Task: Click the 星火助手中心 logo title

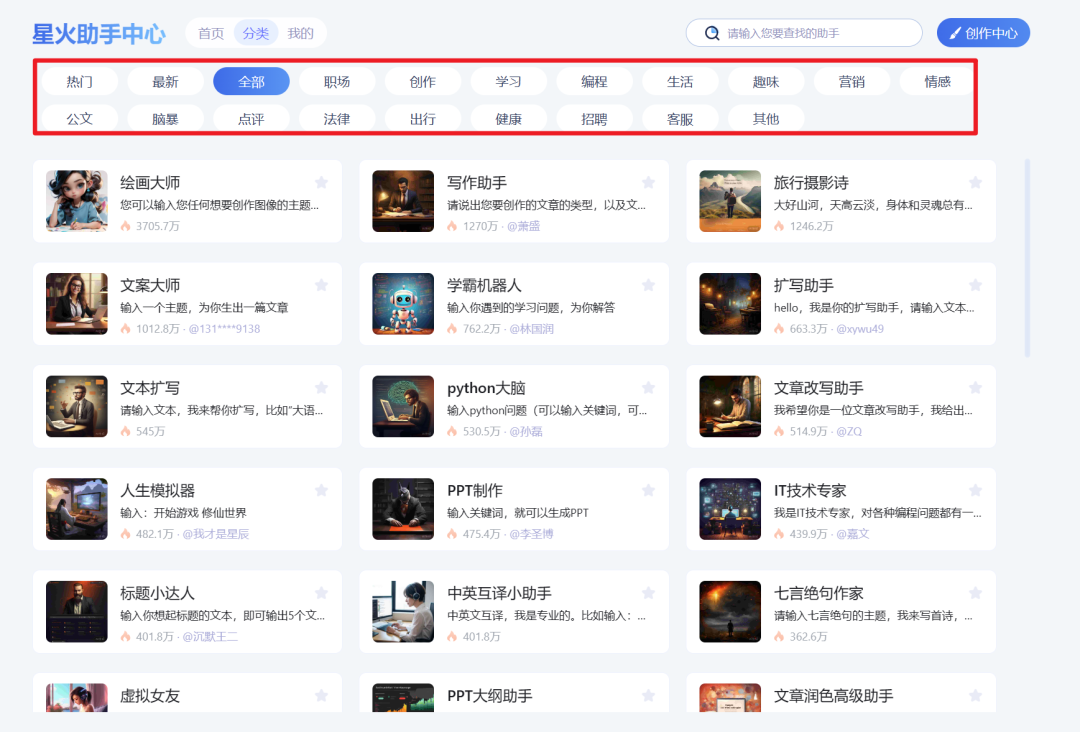Action: (98, 33)
